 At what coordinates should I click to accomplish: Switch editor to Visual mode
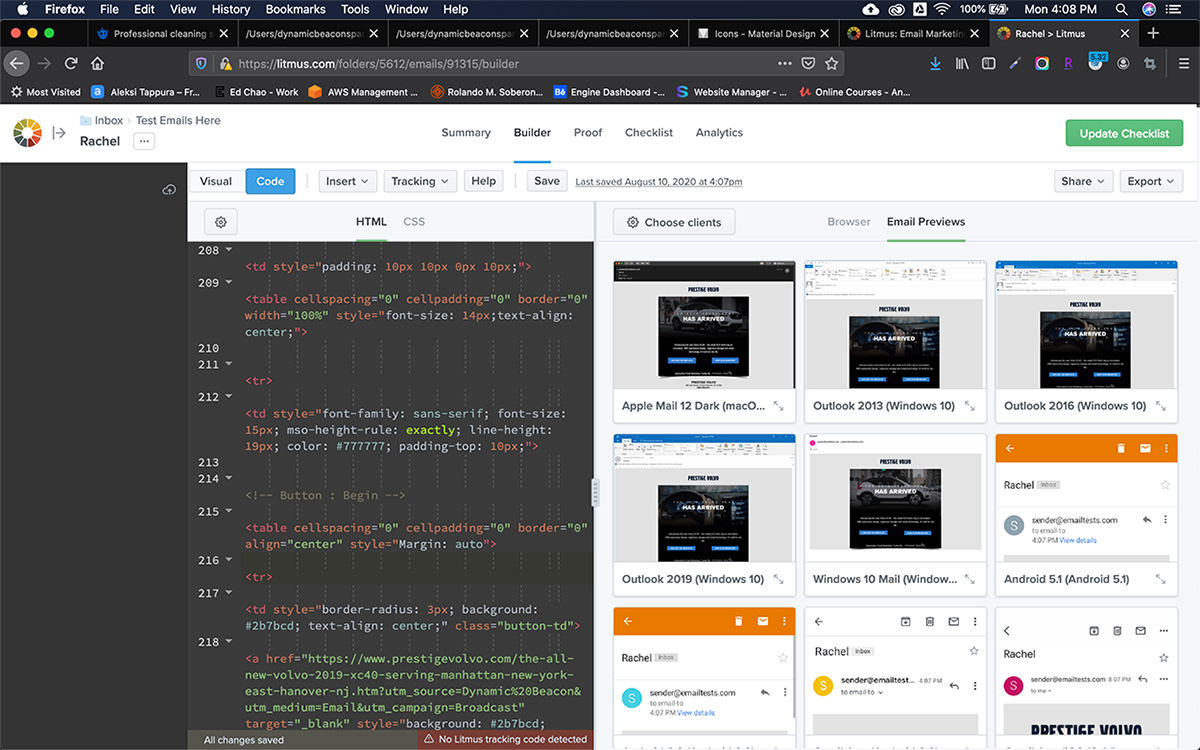pos(216,181)
